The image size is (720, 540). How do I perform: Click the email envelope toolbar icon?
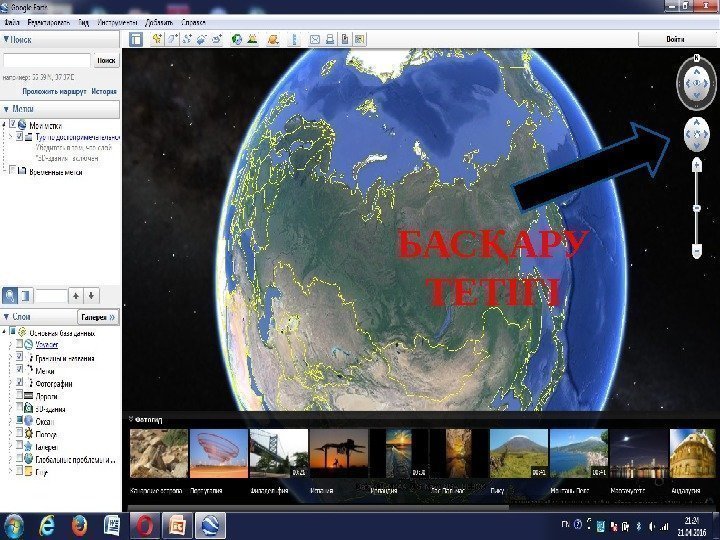tap(315, 39)
